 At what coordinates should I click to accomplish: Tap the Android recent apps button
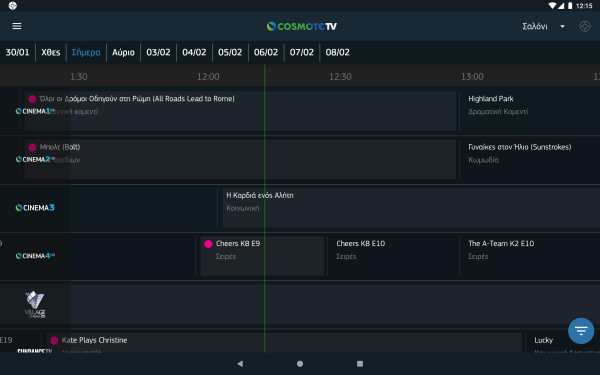360,364
